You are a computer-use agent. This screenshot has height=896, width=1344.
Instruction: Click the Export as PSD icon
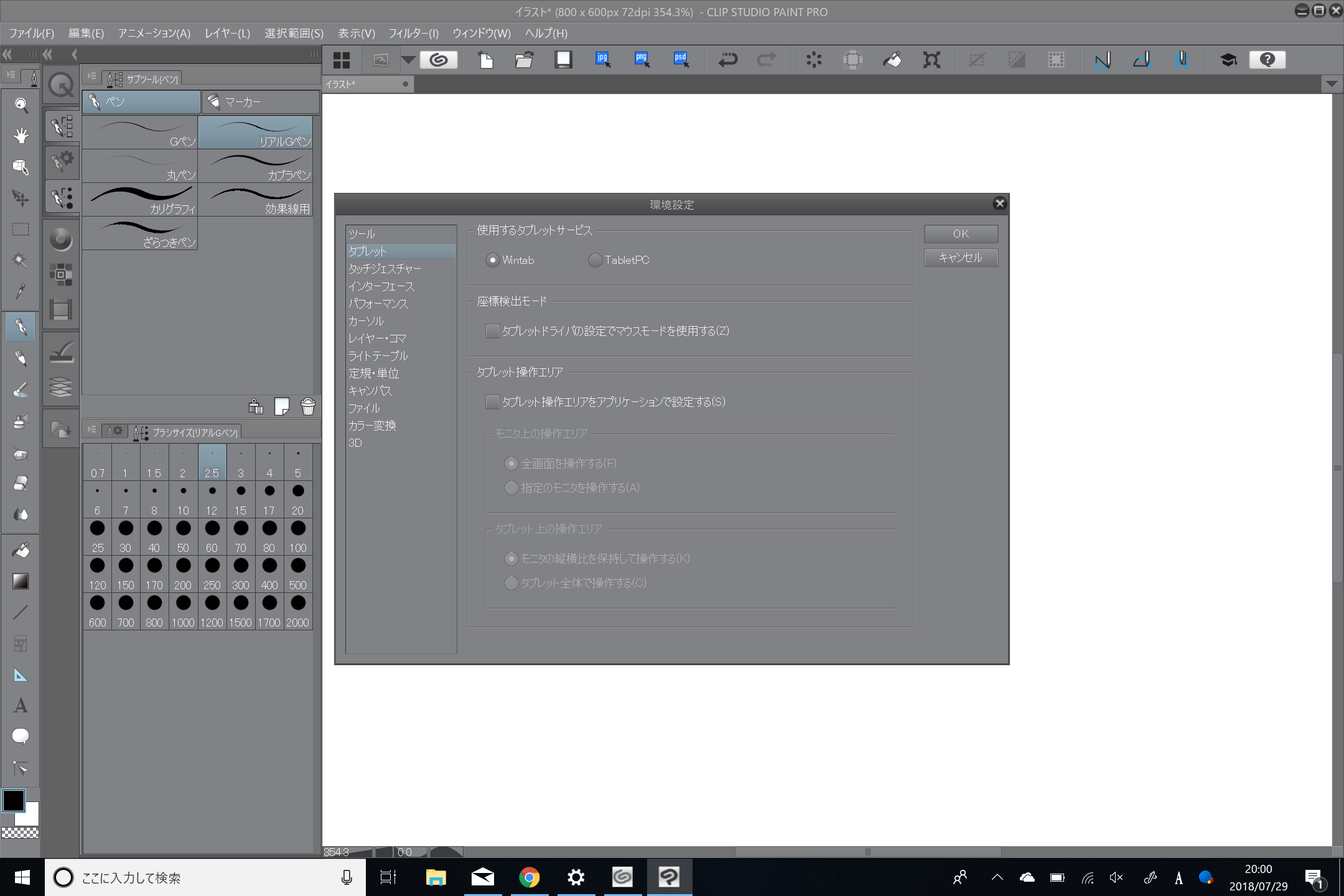point(681,60)
